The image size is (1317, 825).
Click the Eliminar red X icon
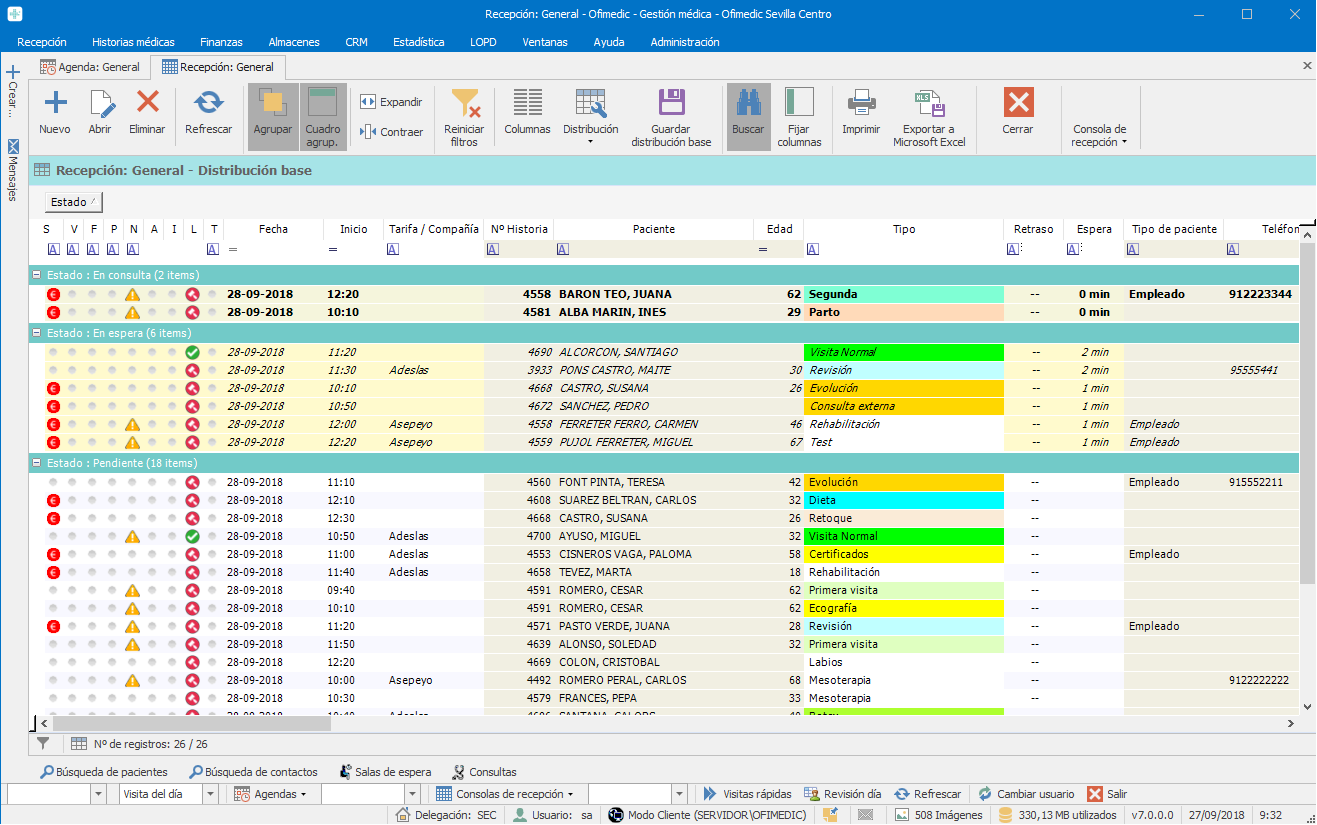point(147,103)
